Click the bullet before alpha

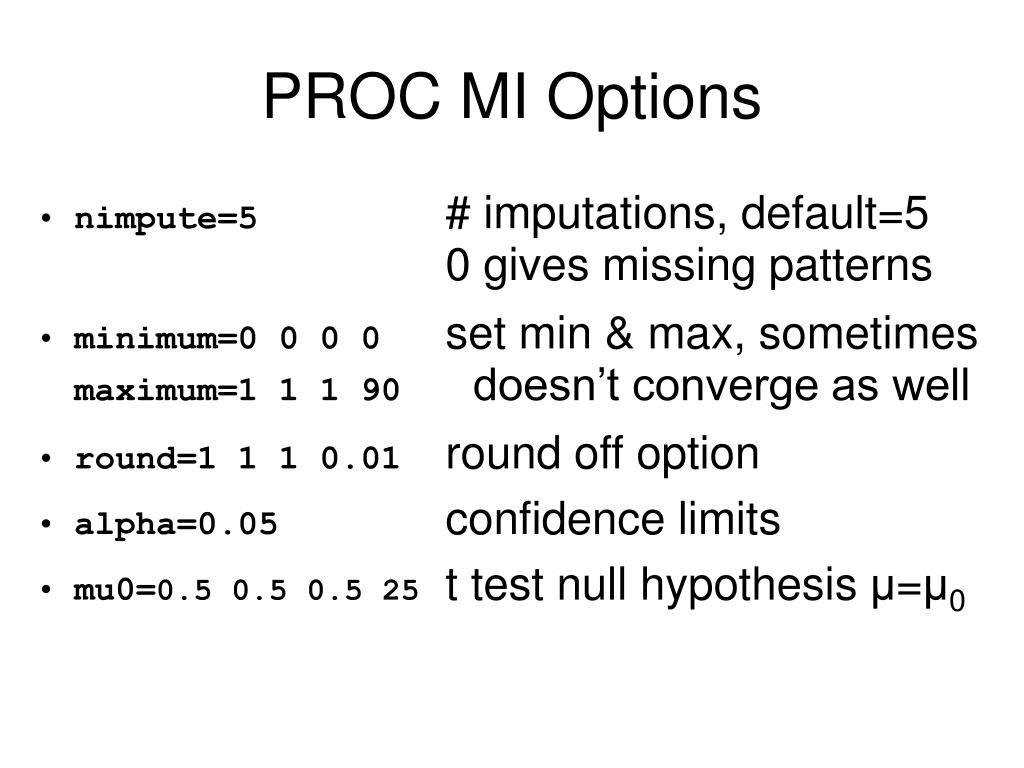(46, 524)
